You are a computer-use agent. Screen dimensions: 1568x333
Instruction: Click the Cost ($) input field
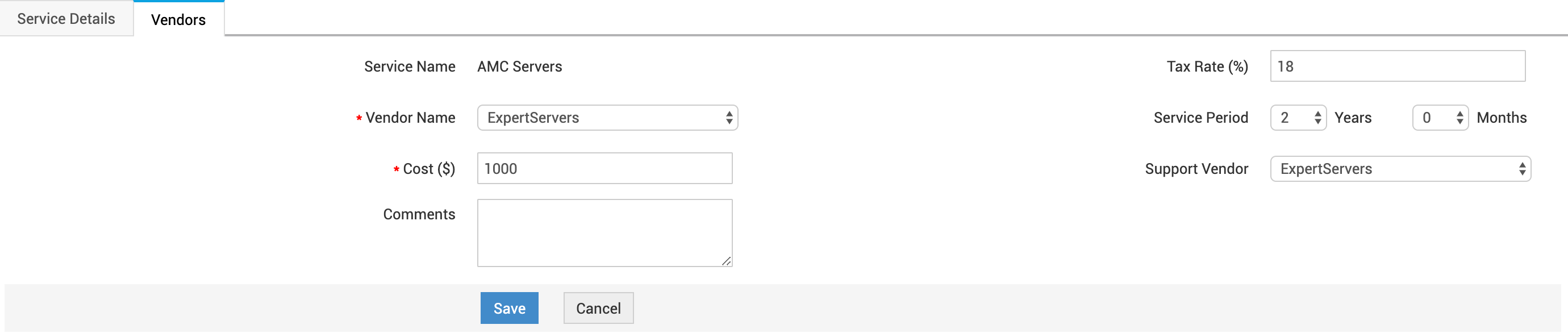[604, 169]
